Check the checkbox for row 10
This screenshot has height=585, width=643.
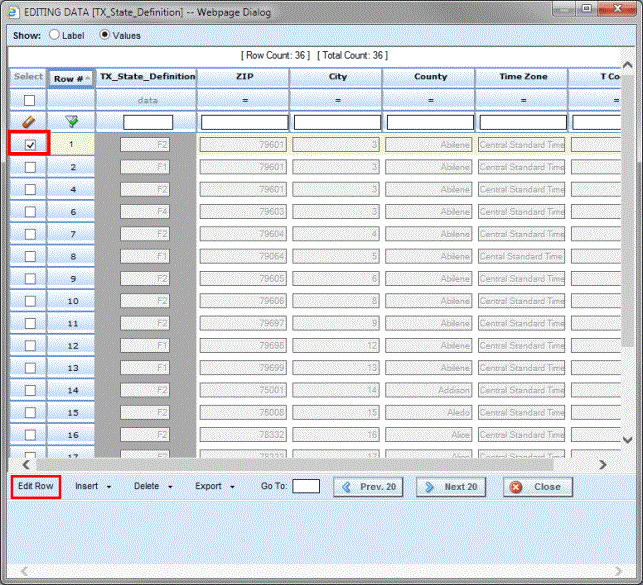click(30, 301)
